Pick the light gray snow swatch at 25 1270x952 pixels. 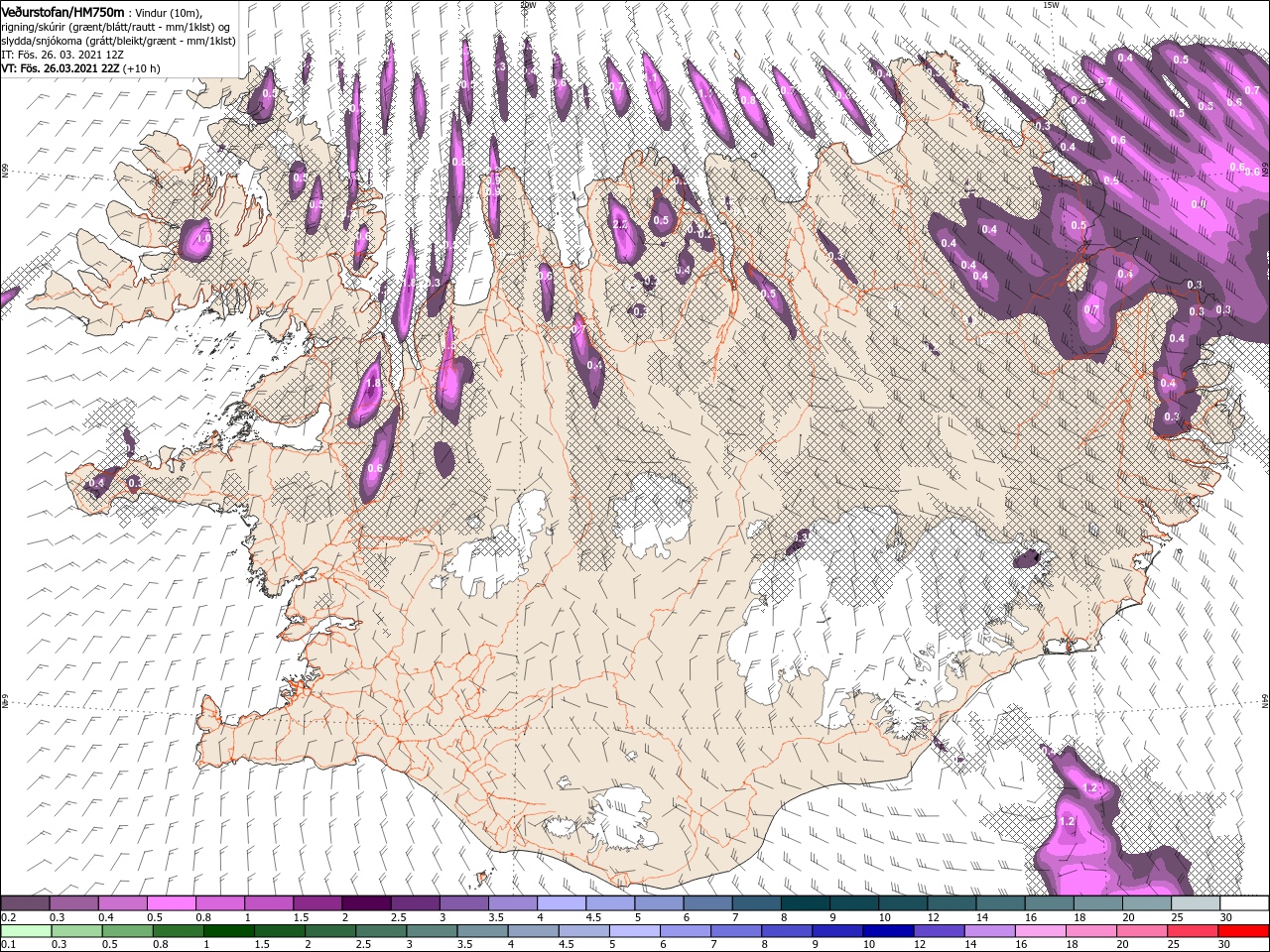[1197, 903]
